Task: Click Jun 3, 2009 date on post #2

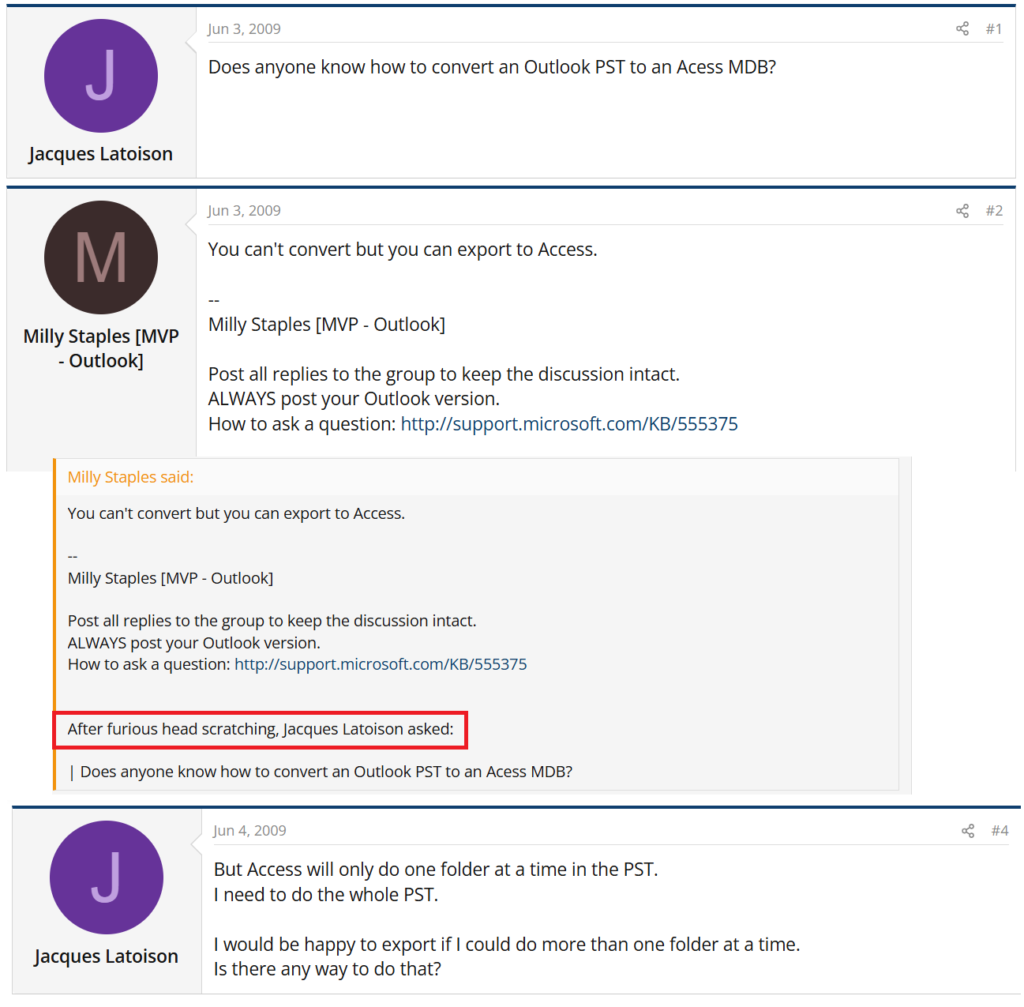Action: (244, 211)
